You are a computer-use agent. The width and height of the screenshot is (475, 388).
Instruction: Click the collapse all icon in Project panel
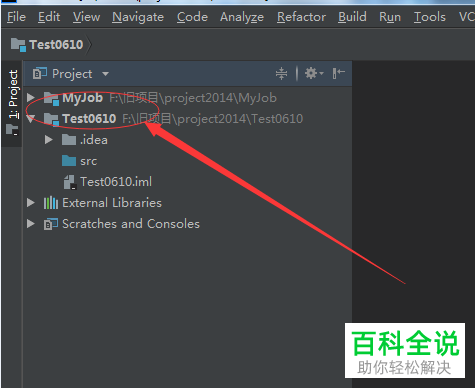coord(281,73)
